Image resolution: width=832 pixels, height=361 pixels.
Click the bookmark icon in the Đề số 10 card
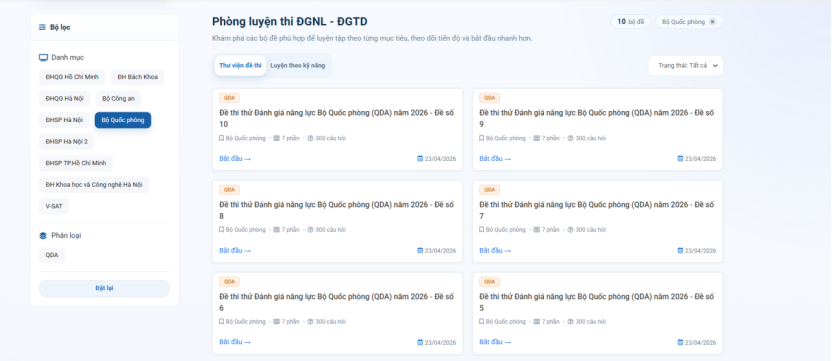222,138
